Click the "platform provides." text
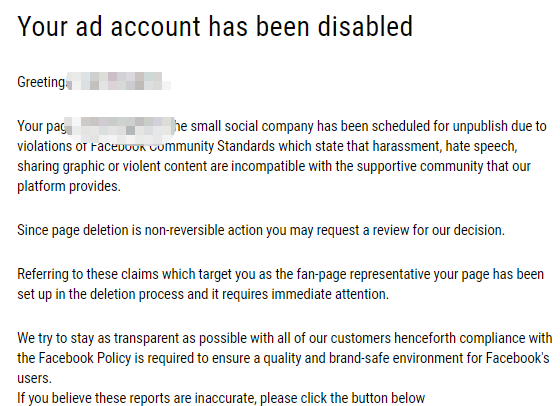560x406 pixels. coord(69,187)
